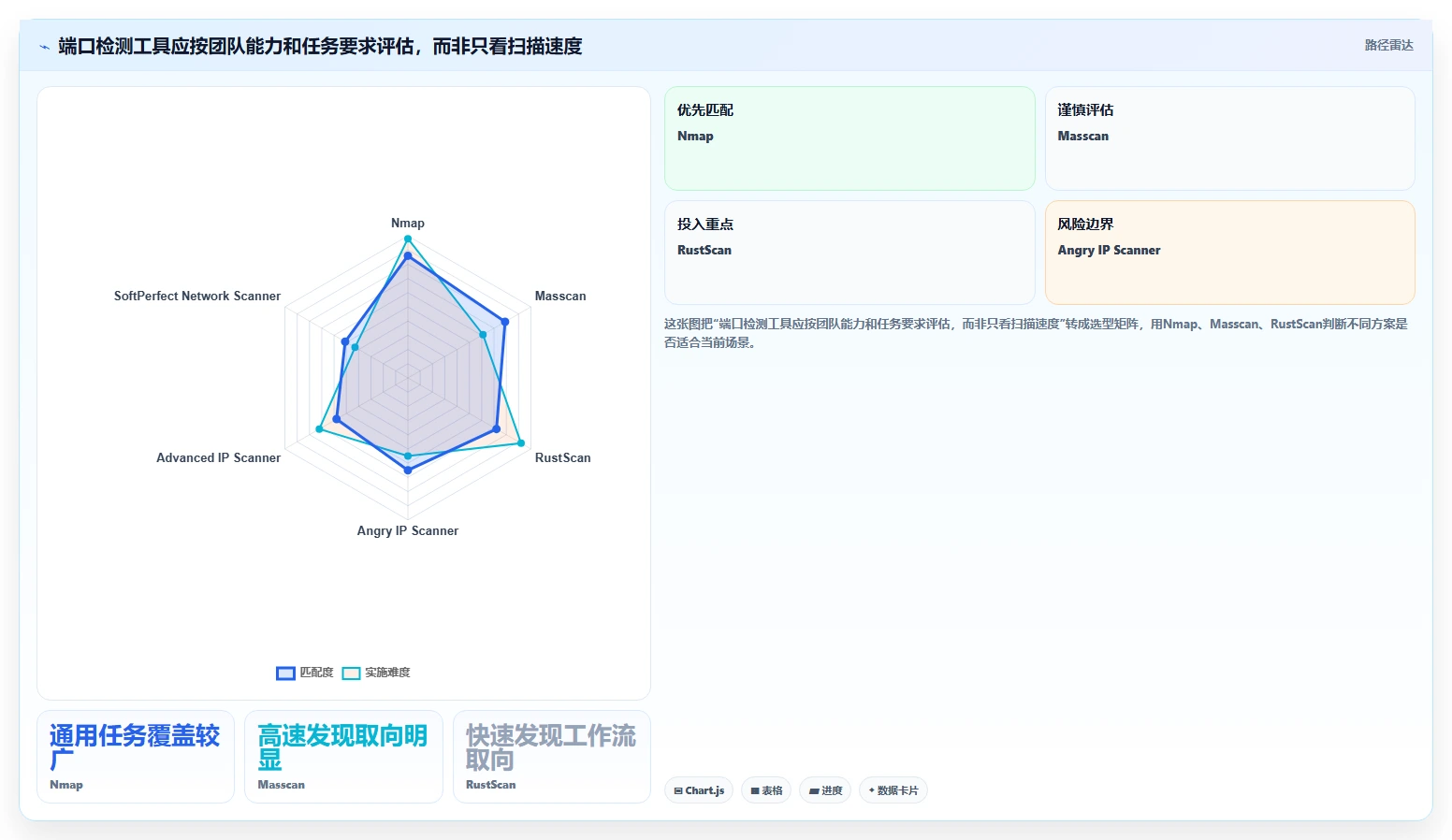1452x840 pixels.
Task: Click the 匹配度 legend label
Action: 316,673
